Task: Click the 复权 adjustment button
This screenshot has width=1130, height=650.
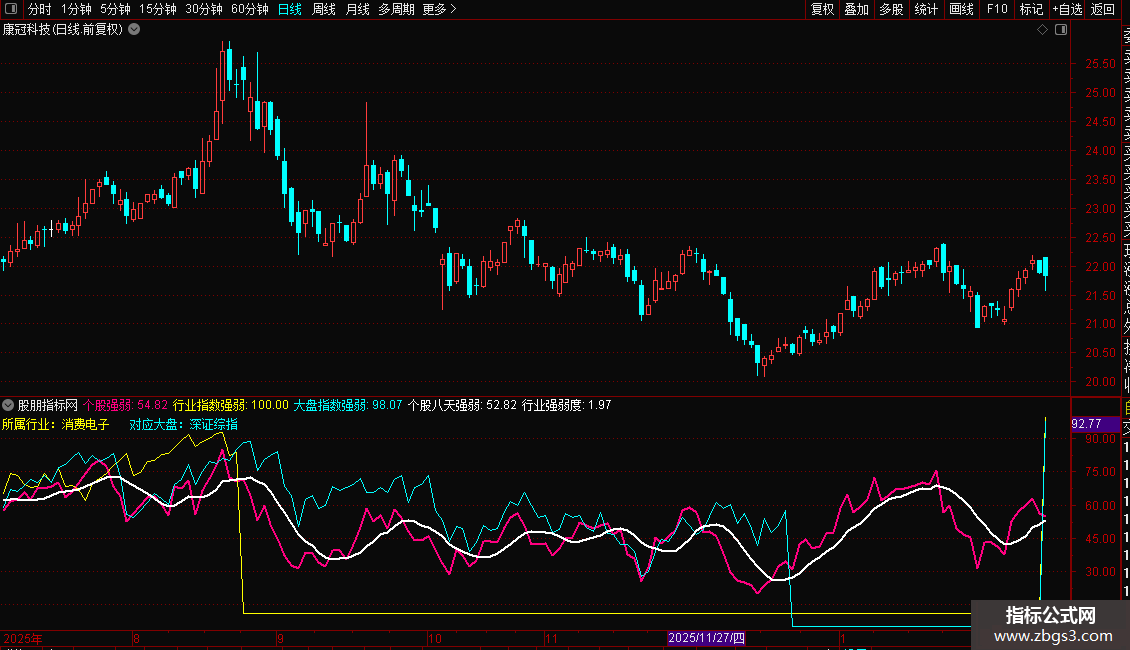Action: [x=822, y=9]
